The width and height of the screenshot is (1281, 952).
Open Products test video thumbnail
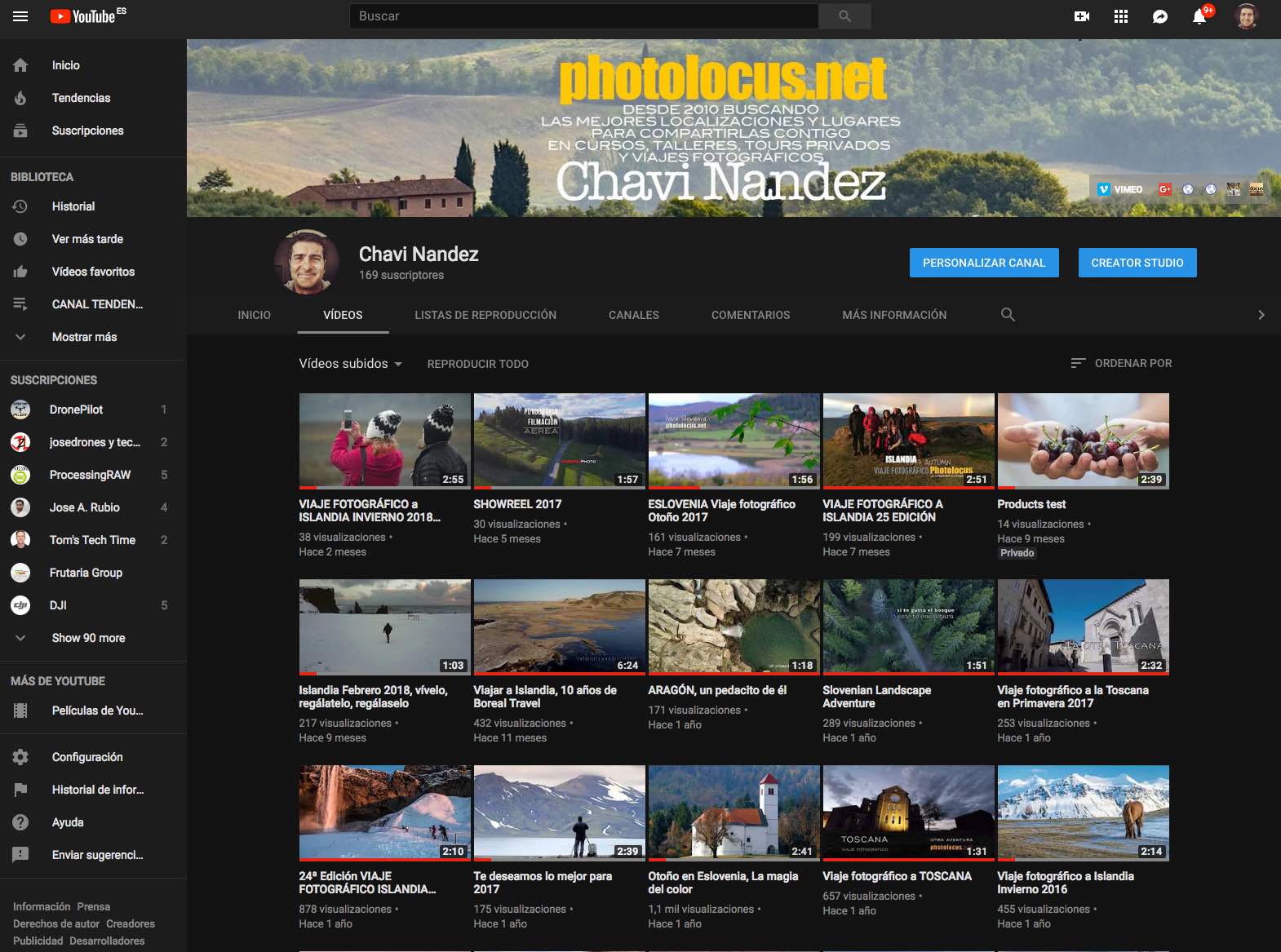1084,441
